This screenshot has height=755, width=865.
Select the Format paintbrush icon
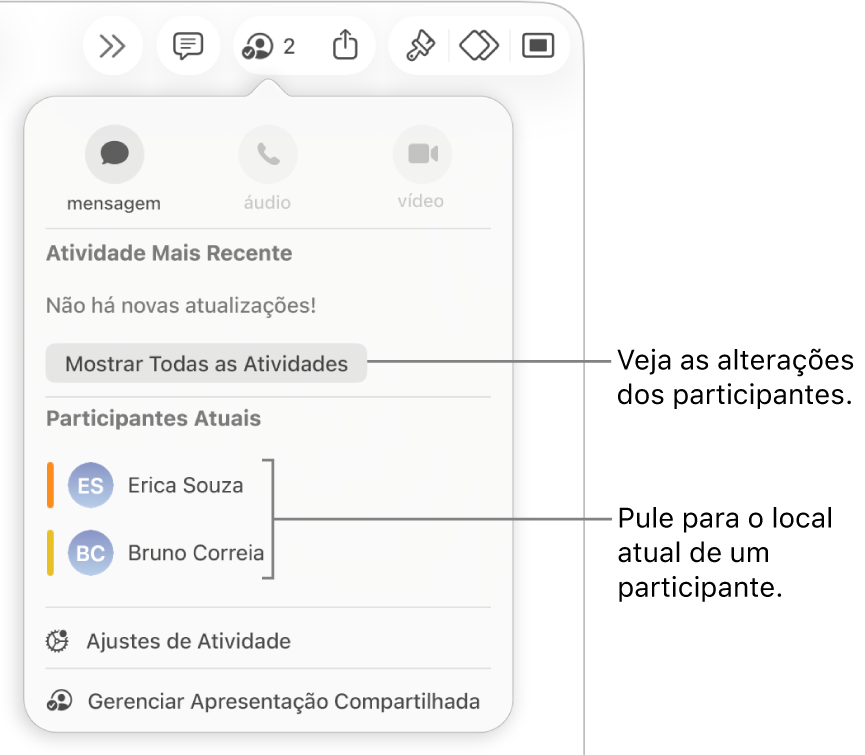tap(418, 46)
